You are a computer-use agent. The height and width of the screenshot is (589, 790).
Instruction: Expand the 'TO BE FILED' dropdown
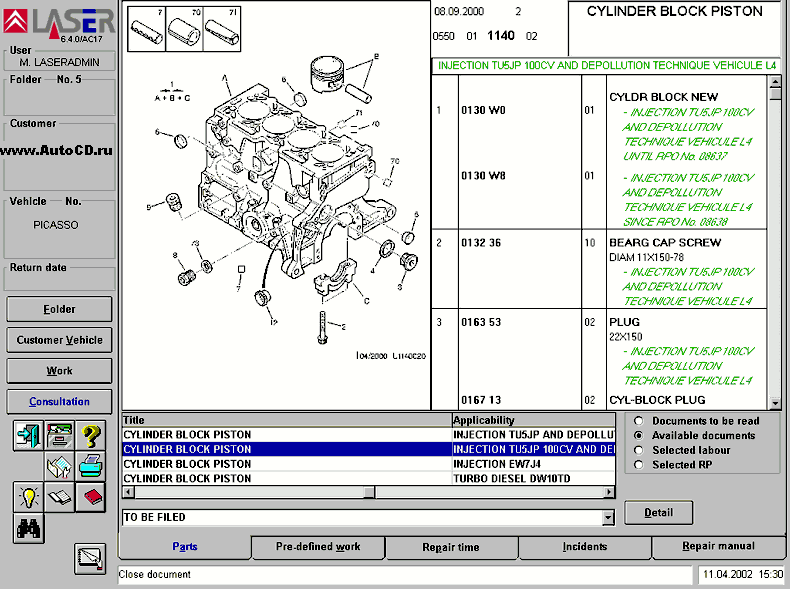(608, 518)
